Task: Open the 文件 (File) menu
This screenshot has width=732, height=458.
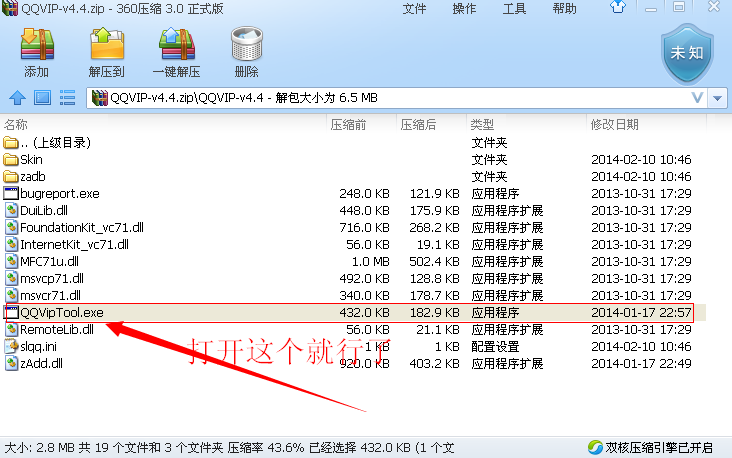Action: coord(415,8)
